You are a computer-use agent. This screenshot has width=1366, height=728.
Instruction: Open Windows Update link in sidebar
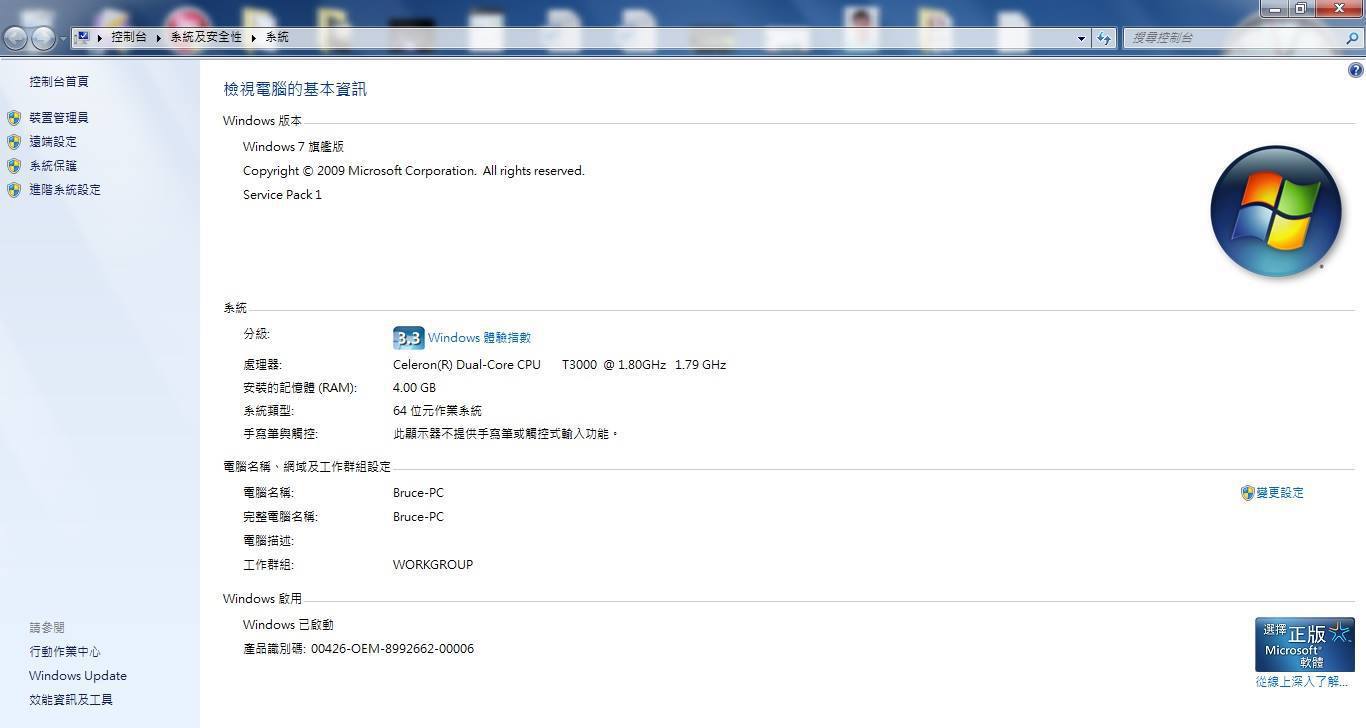(78, 675)
